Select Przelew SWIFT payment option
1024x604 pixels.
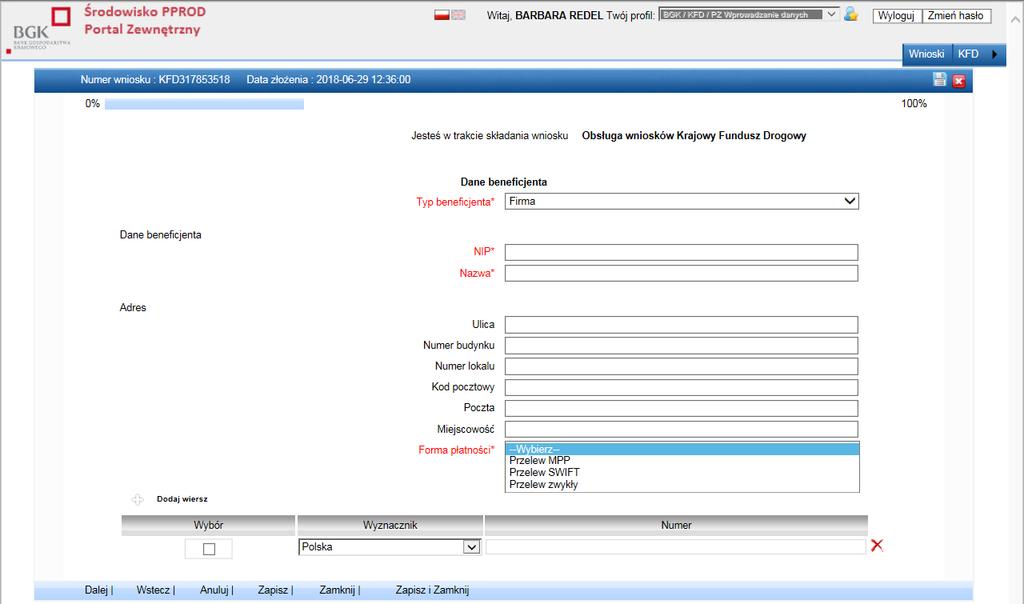[x=544, y=472]
